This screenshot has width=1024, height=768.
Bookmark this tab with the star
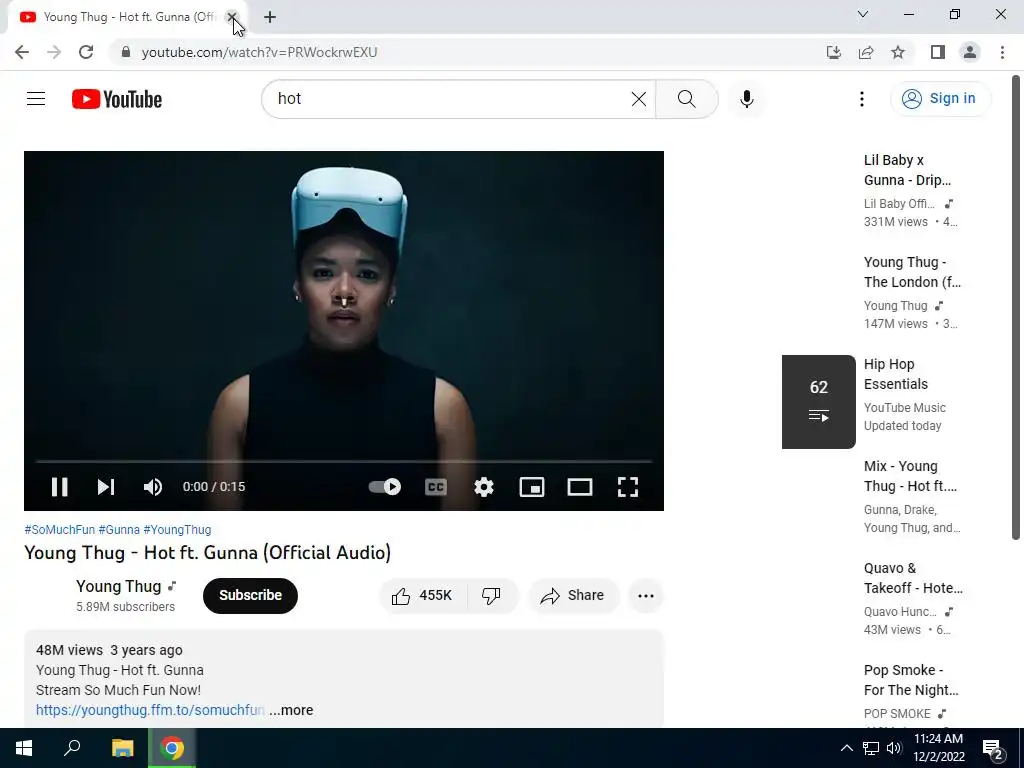898,52
